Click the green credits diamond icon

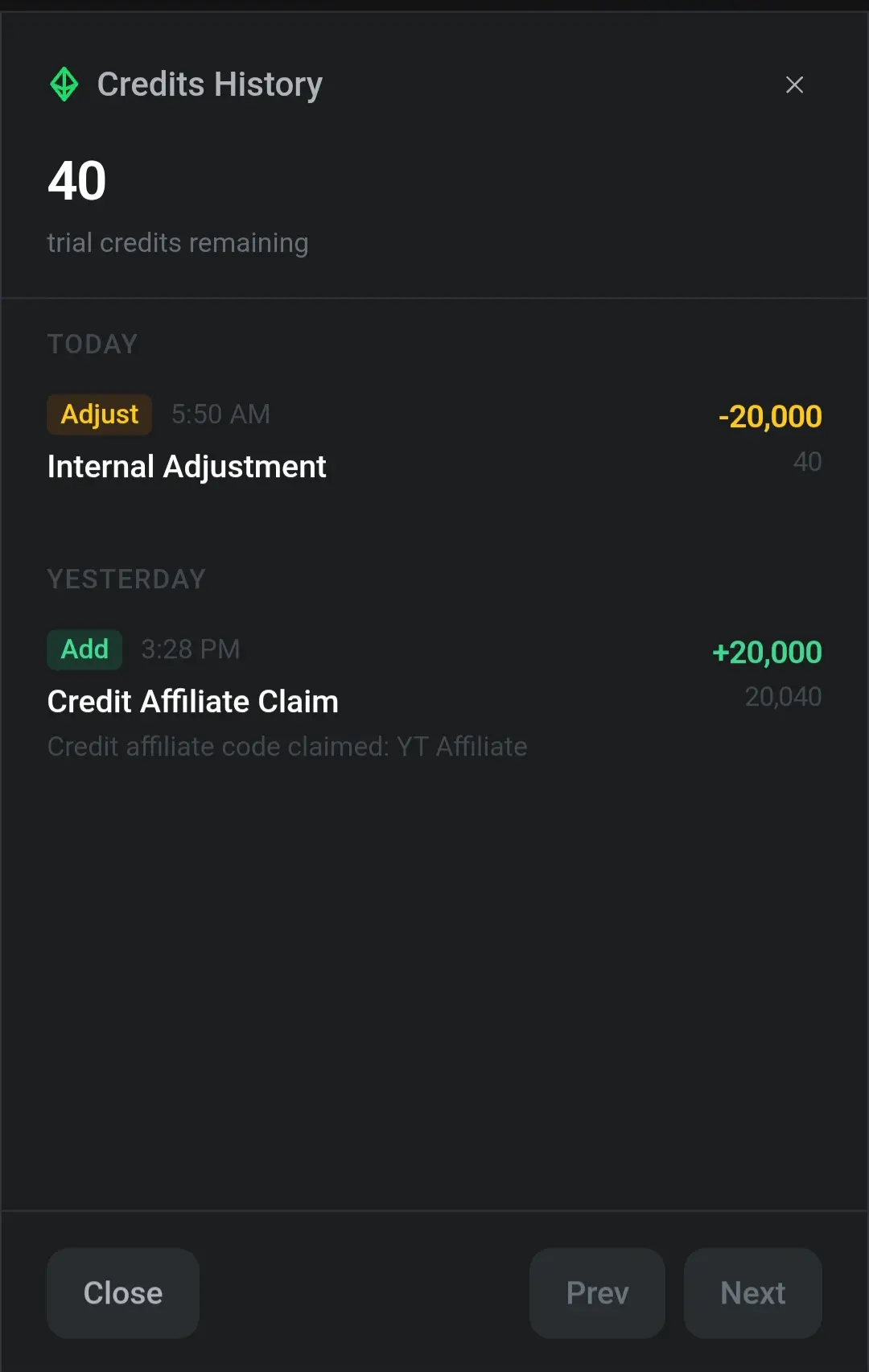click(x=64, y=84)
